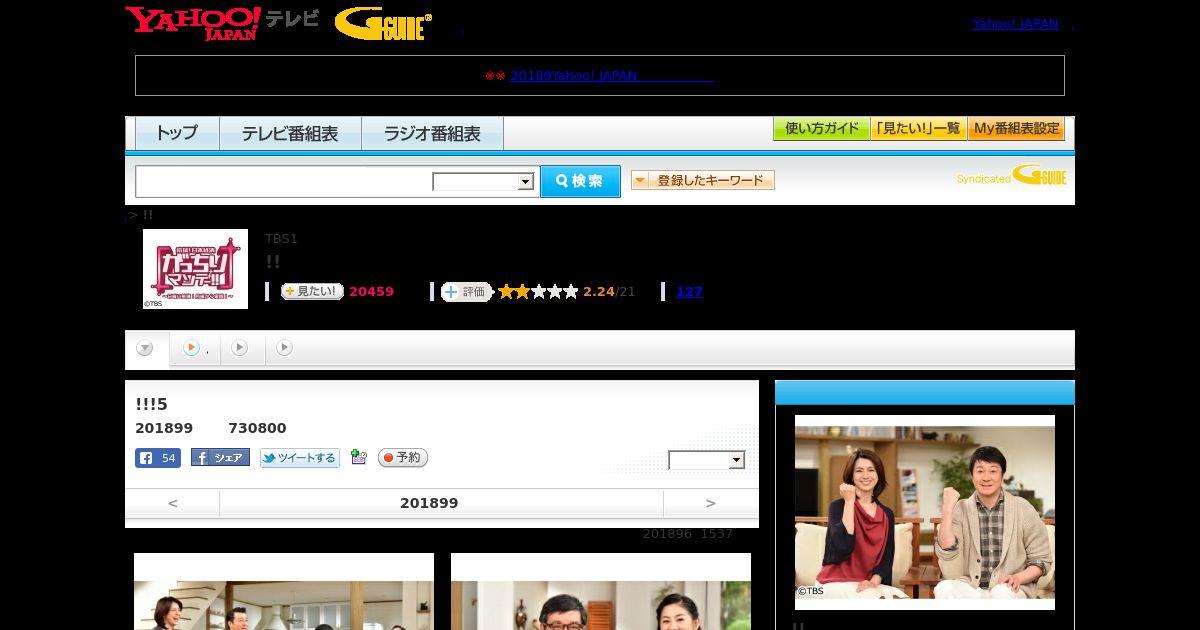Open the 2018 Yahoo! JAPAN notice link
This screenshot has width=1200, height=630.
612,75
